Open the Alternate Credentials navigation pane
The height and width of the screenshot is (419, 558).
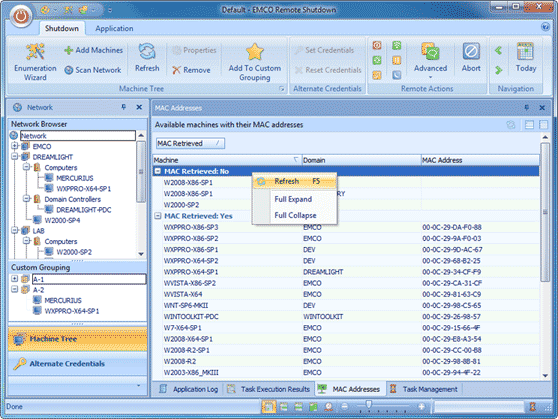tap(78, 363)
